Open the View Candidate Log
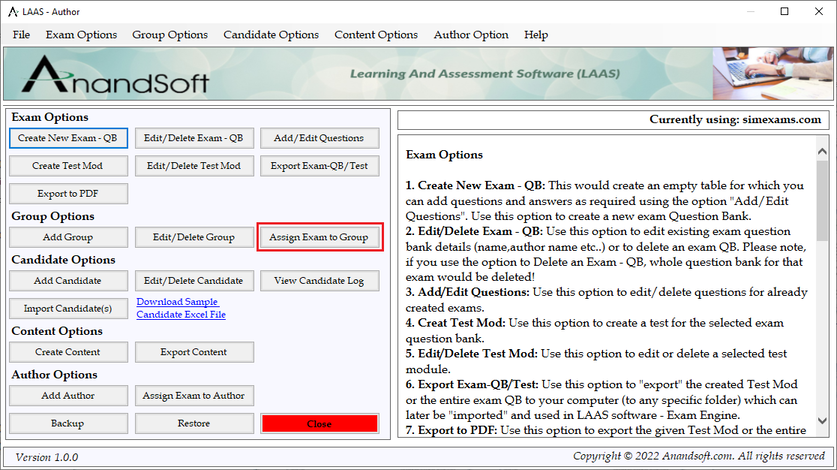 pyautogui.click(x=319, y=281)
